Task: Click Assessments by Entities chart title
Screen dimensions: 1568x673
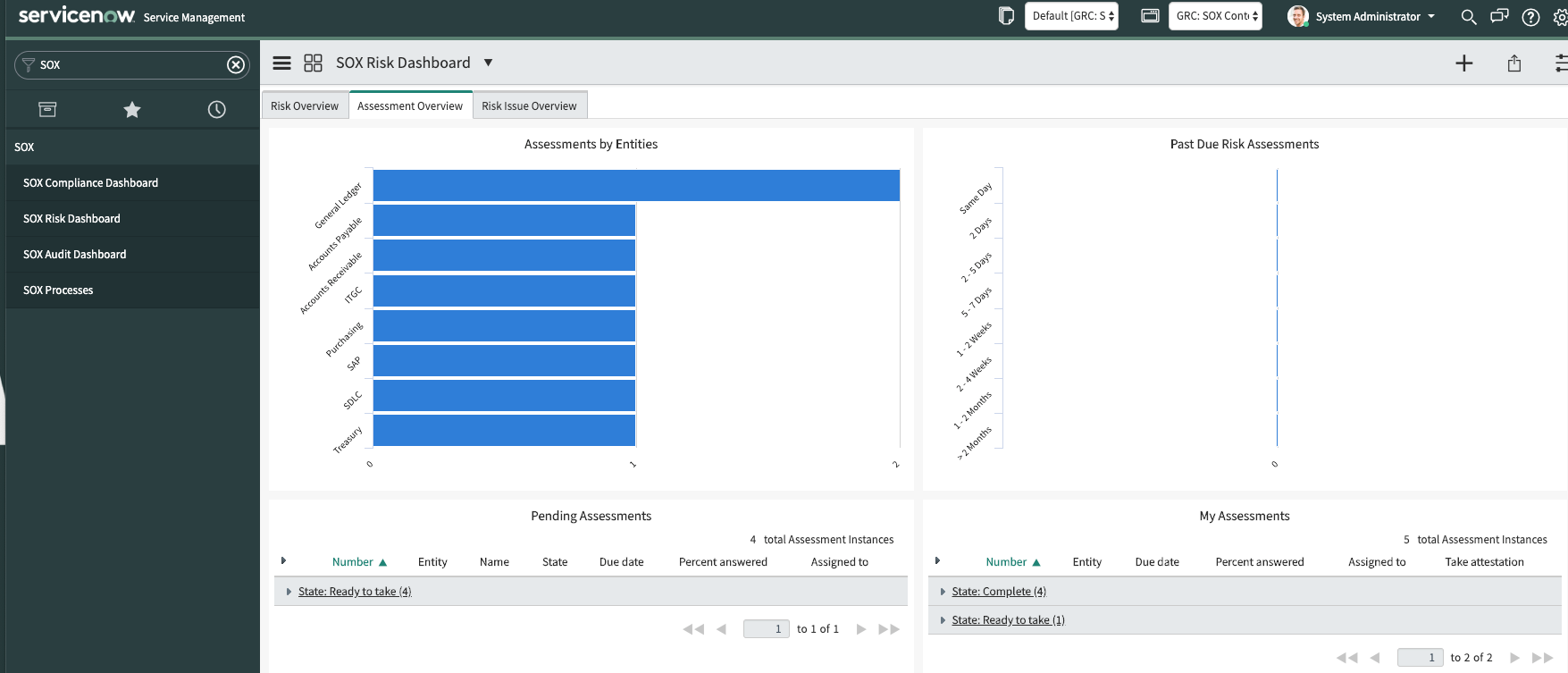Action: (x=591, y=144)
